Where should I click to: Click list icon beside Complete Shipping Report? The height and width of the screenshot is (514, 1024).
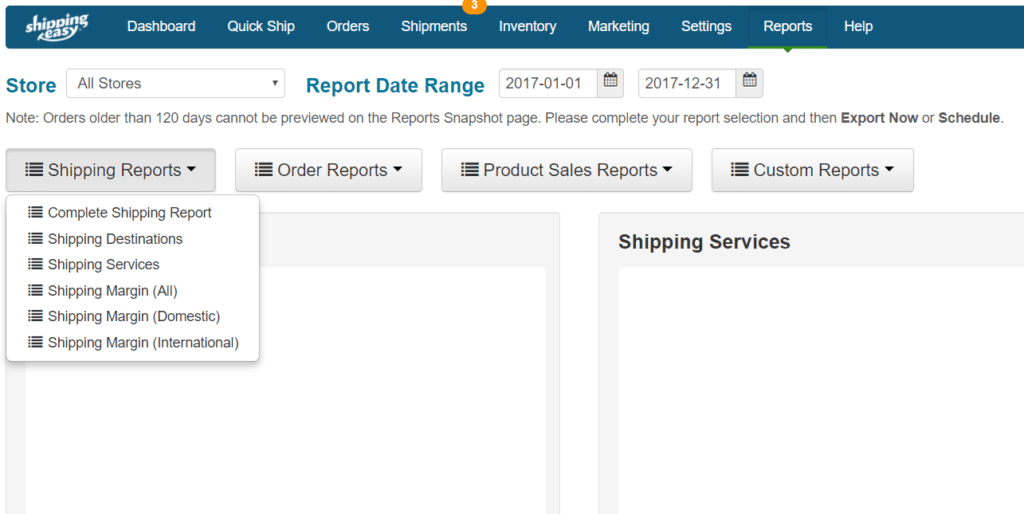pyautogui.click(x=35, y=212)
